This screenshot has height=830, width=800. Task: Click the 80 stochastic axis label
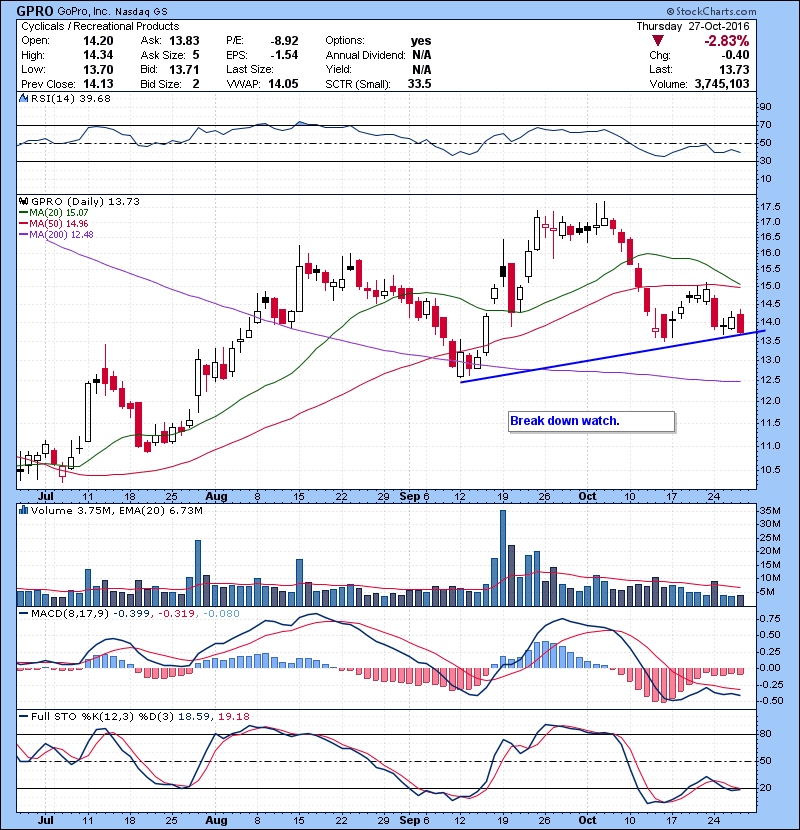766,734
